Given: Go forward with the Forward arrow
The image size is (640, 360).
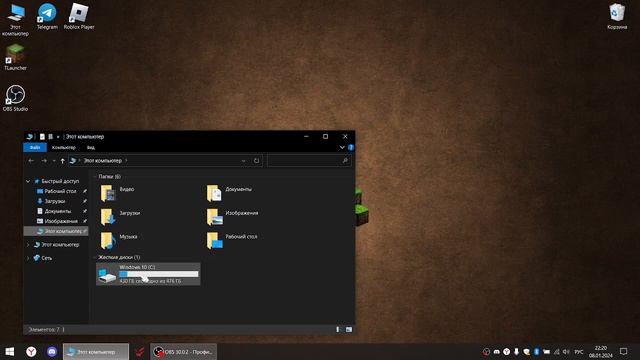Looking at the screenshot, I should (44, 161).
